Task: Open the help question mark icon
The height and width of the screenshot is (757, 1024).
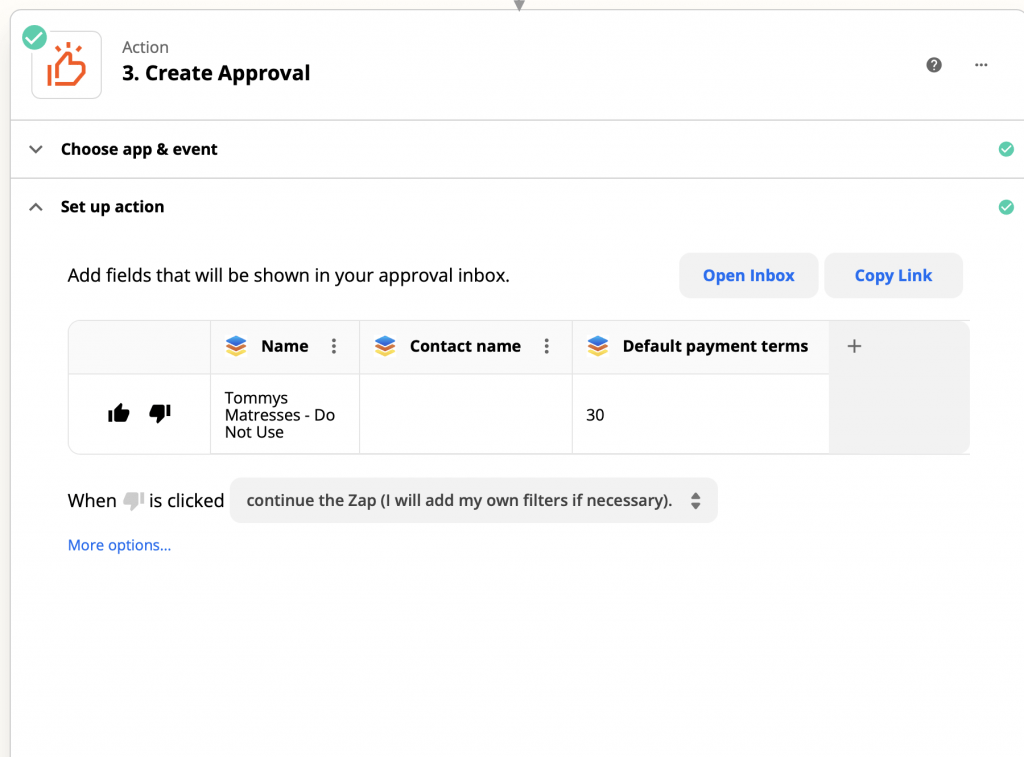Action: pos(934,65)
